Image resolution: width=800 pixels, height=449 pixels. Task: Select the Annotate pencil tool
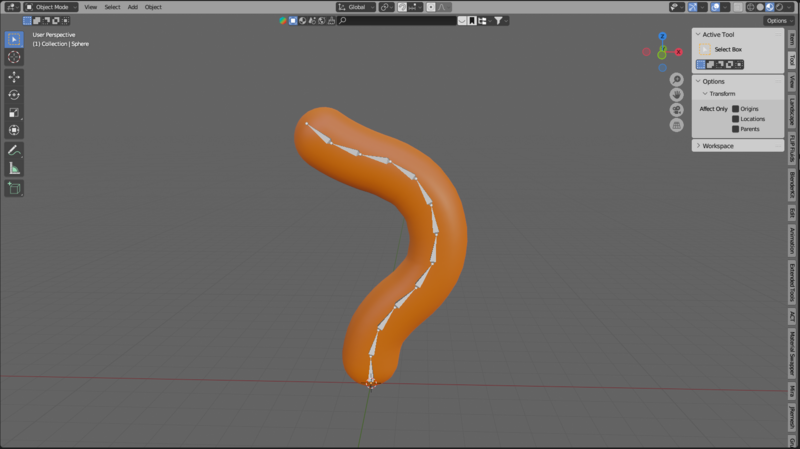point(14,150)
